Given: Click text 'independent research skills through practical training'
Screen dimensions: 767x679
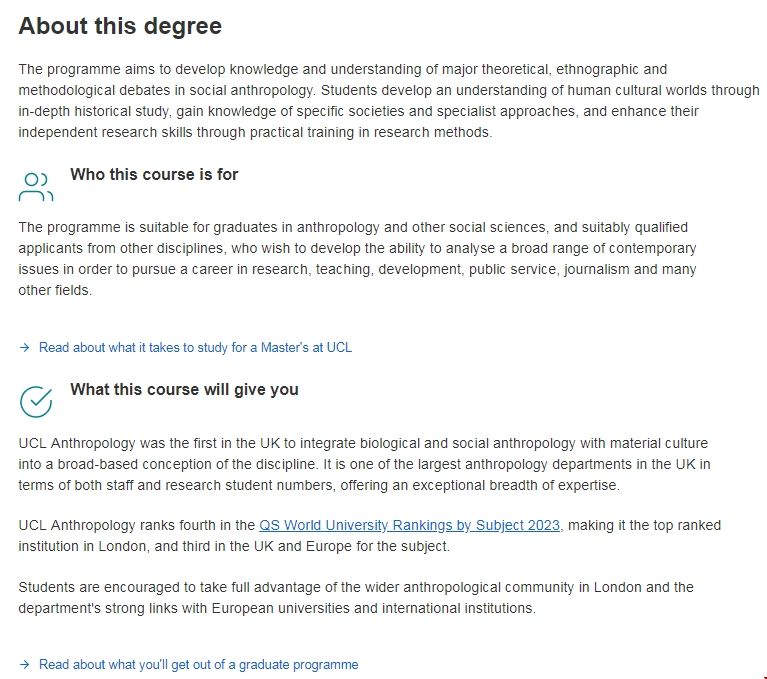Looking at the screenshot, I should click(x=200, y=133).
